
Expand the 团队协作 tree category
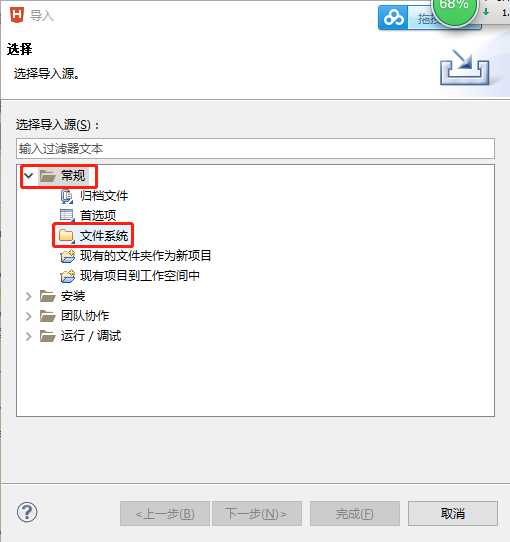point(29,316)
